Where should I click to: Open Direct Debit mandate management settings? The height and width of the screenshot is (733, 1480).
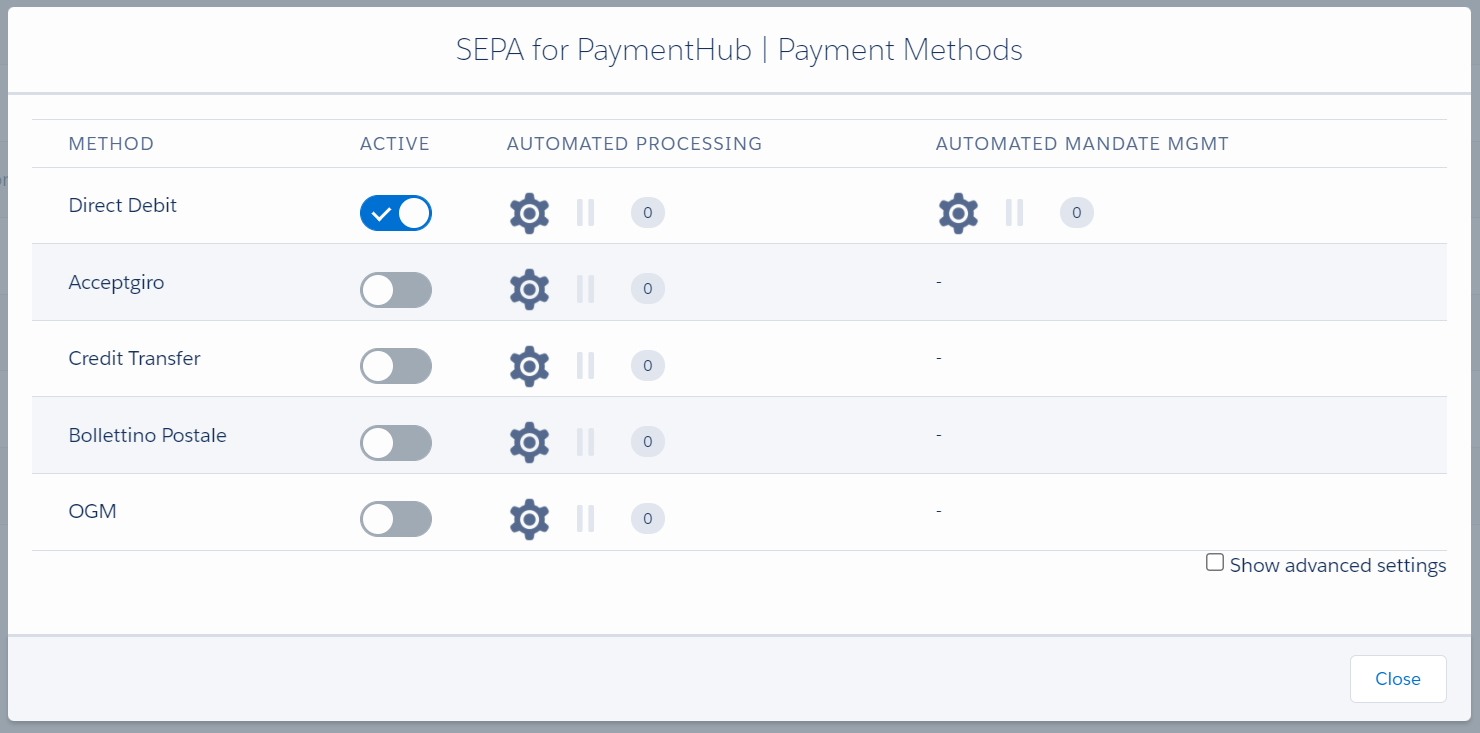[x=957, y=213]
